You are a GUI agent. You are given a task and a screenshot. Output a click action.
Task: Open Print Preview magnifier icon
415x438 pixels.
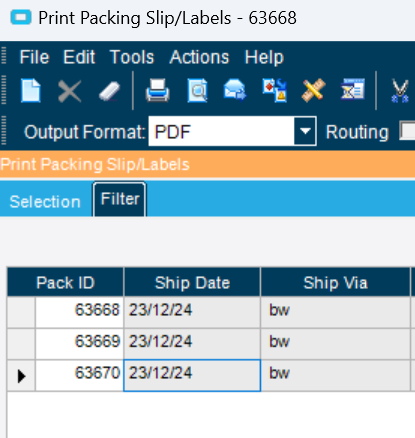(197, 90)
